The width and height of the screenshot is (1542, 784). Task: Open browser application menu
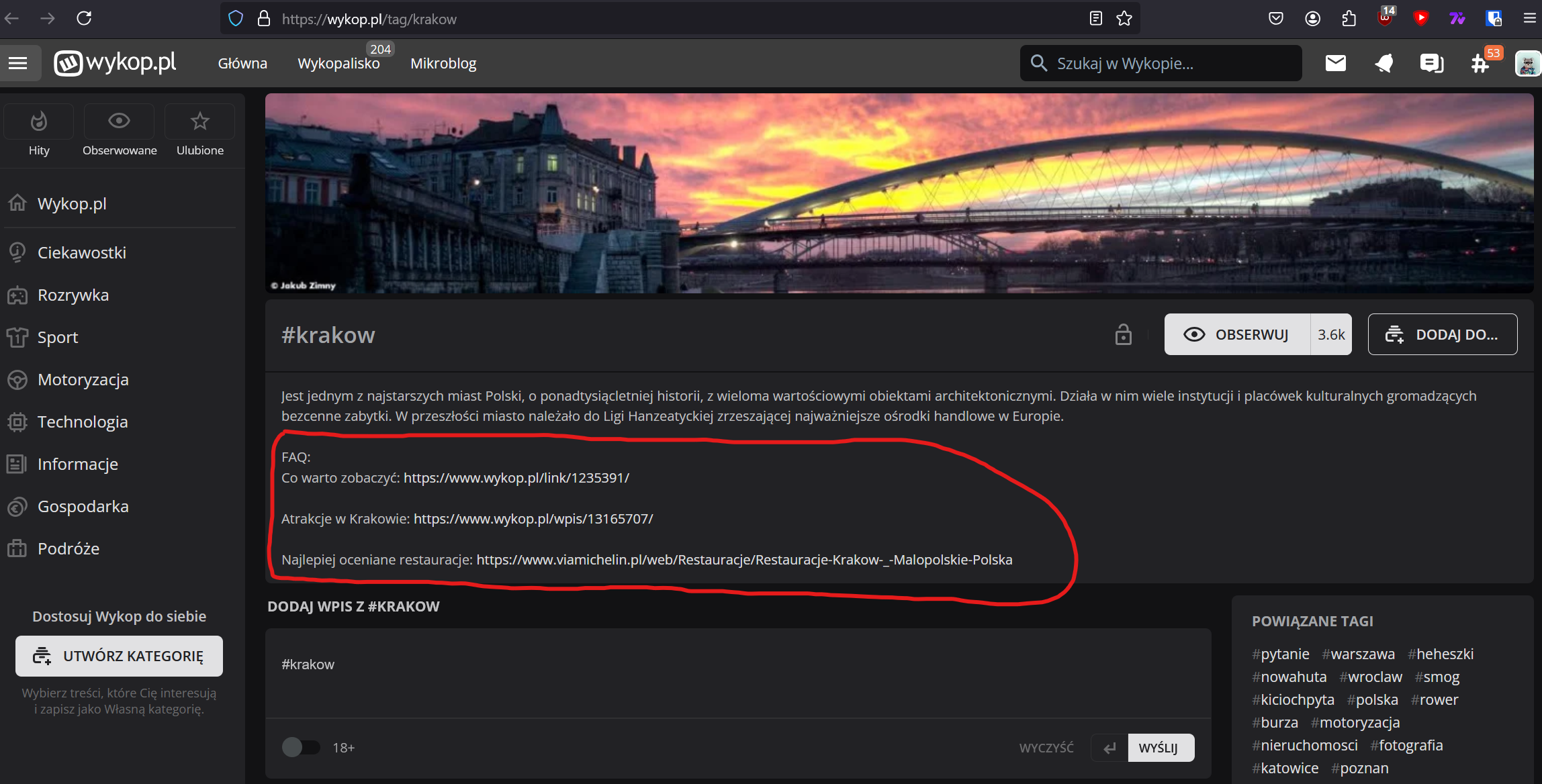pos(1529,19)
